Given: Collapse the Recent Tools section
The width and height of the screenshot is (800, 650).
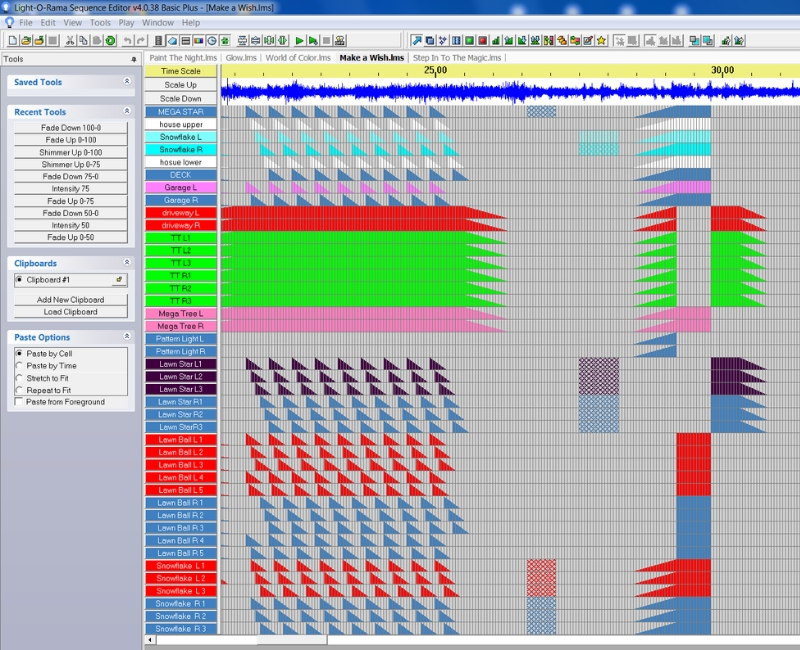Looking at the screenshot, I should coord(127,111).
